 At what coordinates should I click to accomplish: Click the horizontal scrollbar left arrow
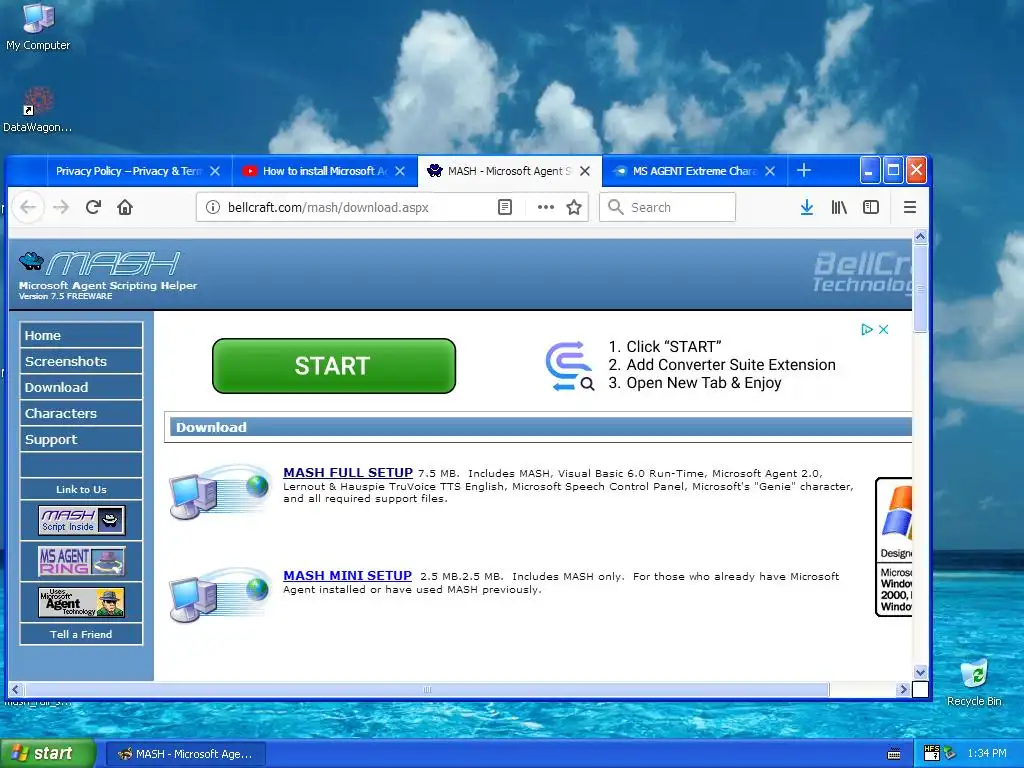click(15, 689)
